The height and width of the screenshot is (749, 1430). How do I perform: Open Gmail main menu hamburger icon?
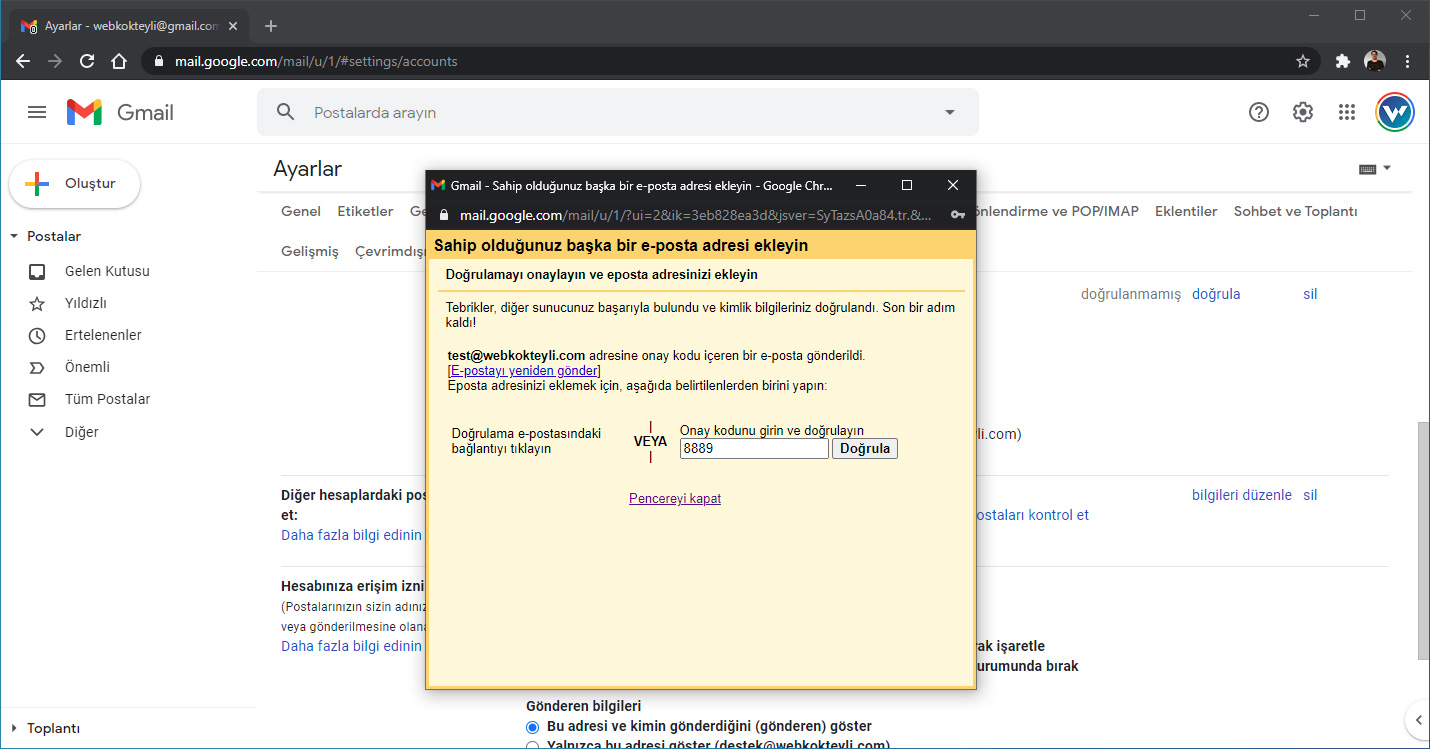tap(37, 112)
